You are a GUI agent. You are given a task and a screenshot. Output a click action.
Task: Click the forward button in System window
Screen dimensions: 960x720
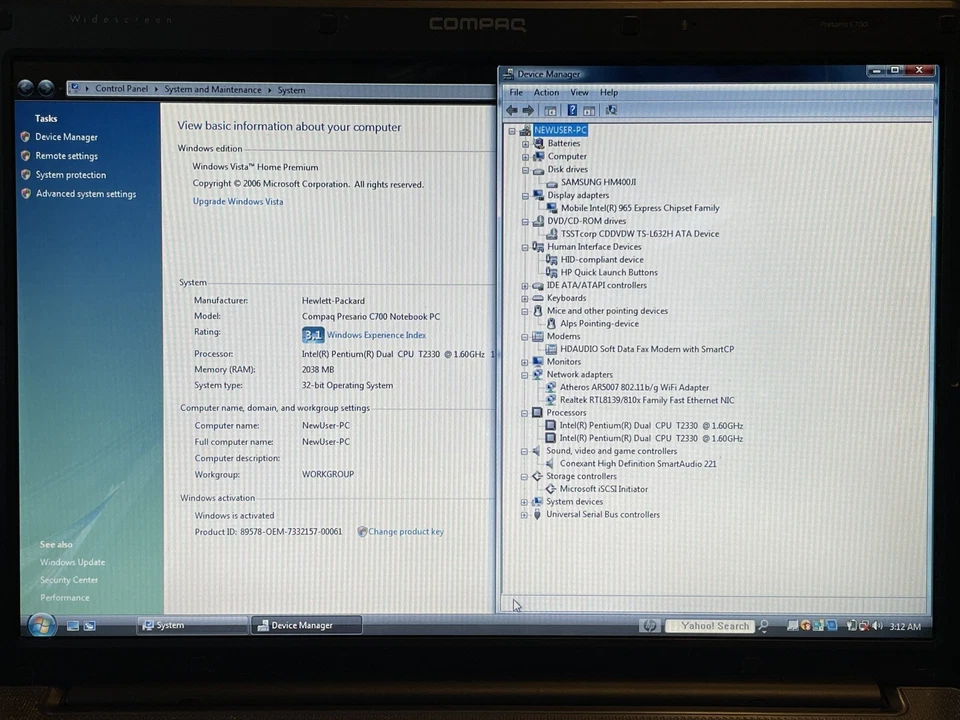[x=46, y=88]
